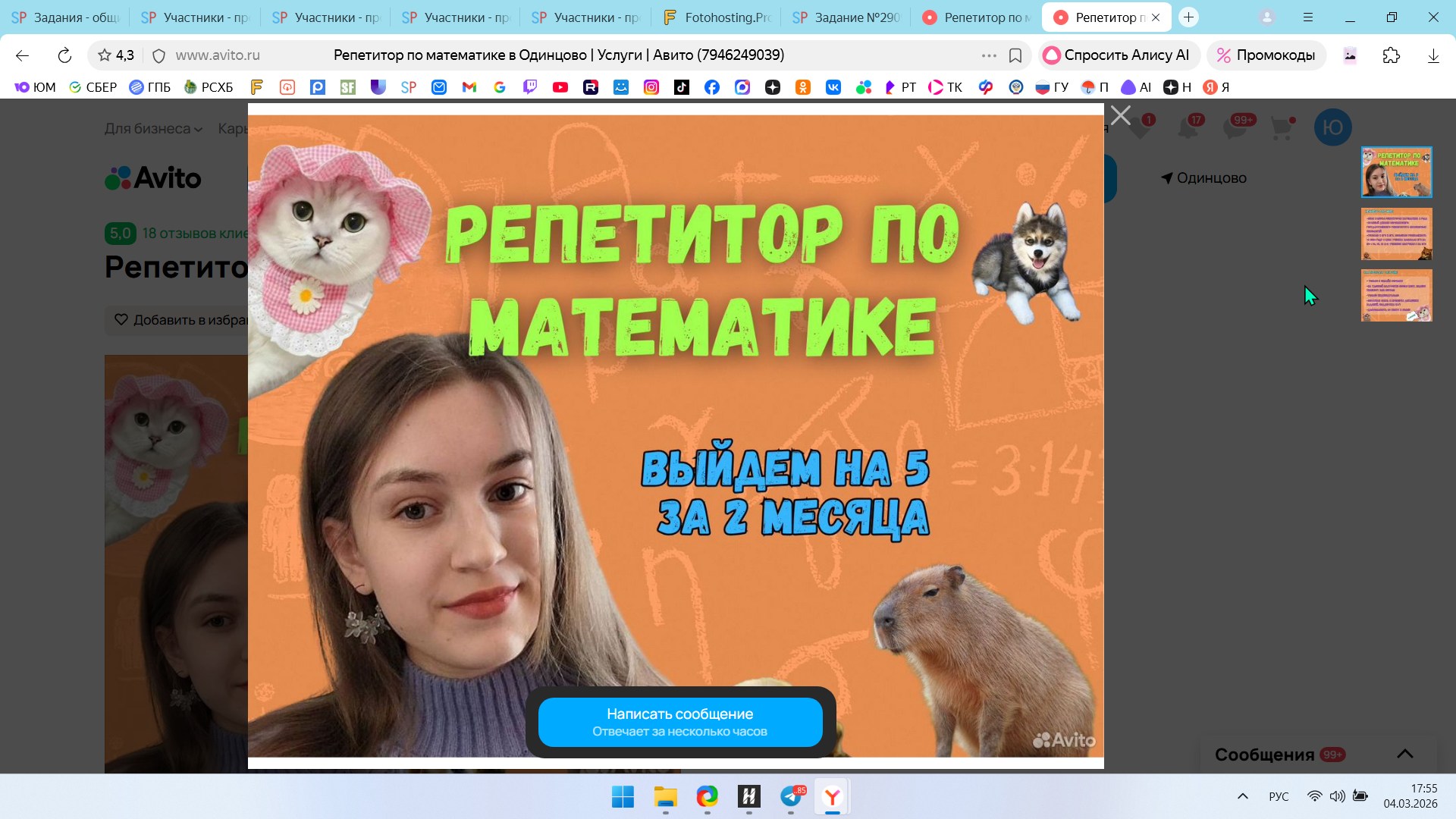Select the second gallery thumbnail
The width and height of the screenshot is (1456, 819).
coord(1396,234)
